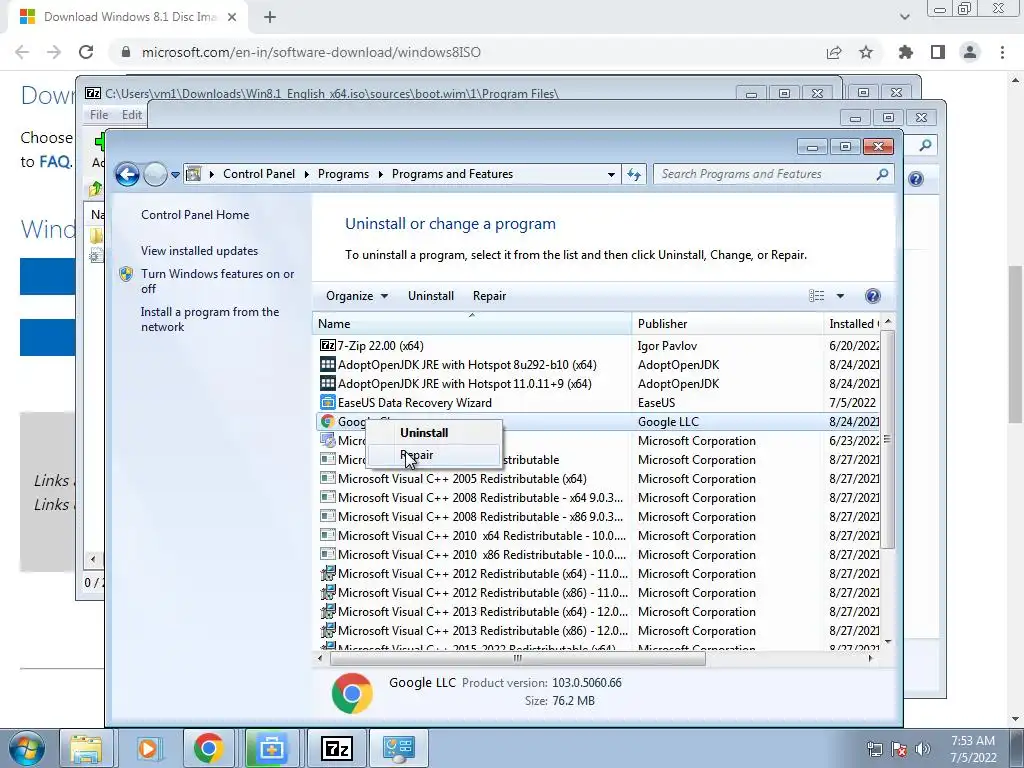Select Visual C++ 2012 Redistributable (x86) icon
The width and height of the screenshot is (1024, 768).
click(x=327, y=592)
